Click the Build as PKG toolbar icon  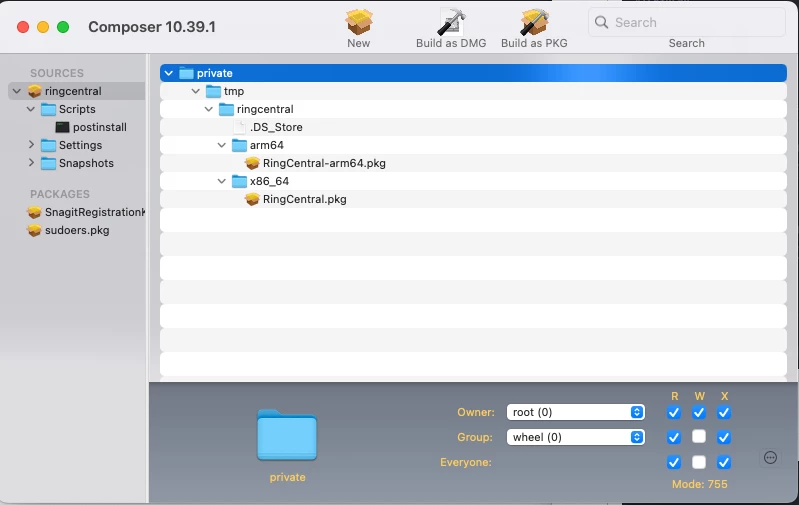tap(534, 22)
